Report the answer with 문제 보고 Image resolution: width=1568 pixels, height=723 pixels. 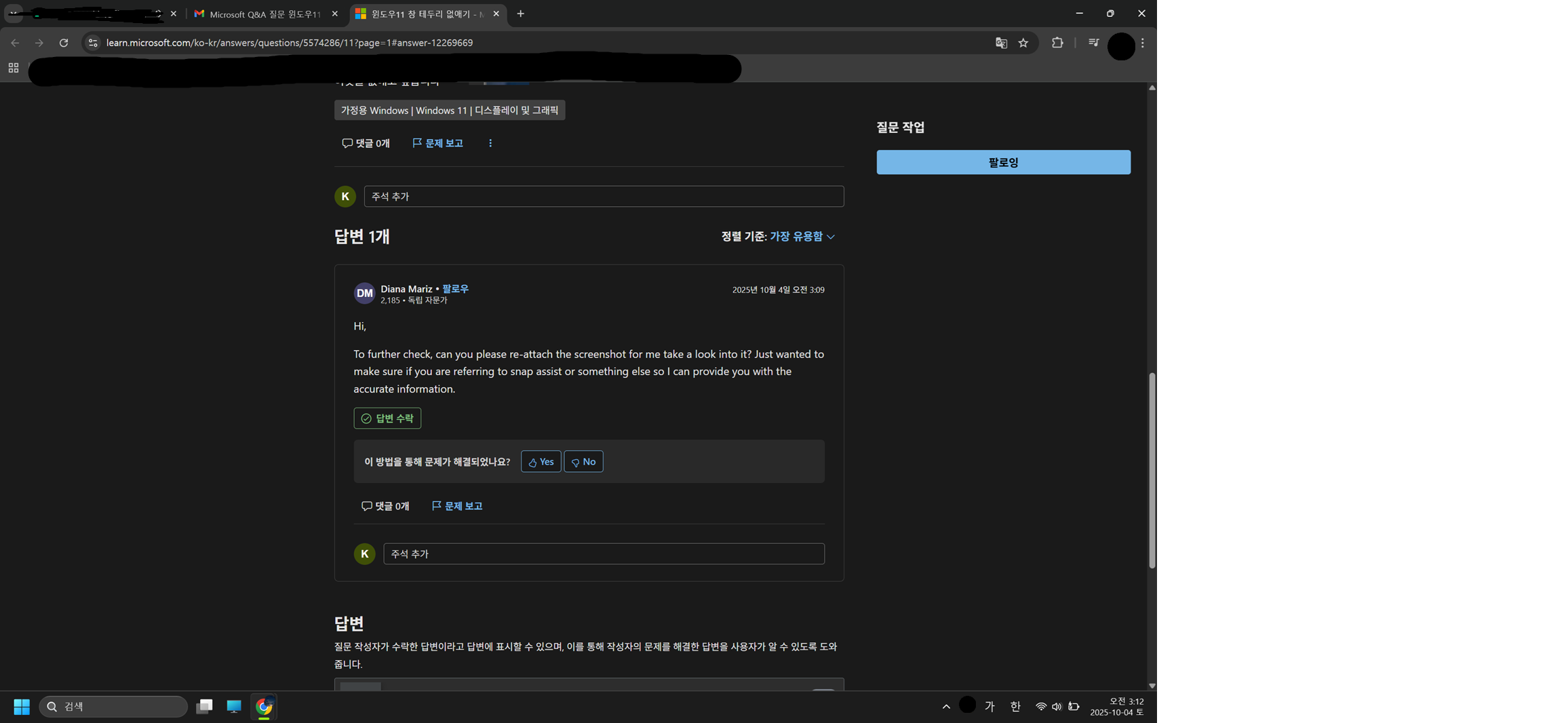[x=457, y=506]
